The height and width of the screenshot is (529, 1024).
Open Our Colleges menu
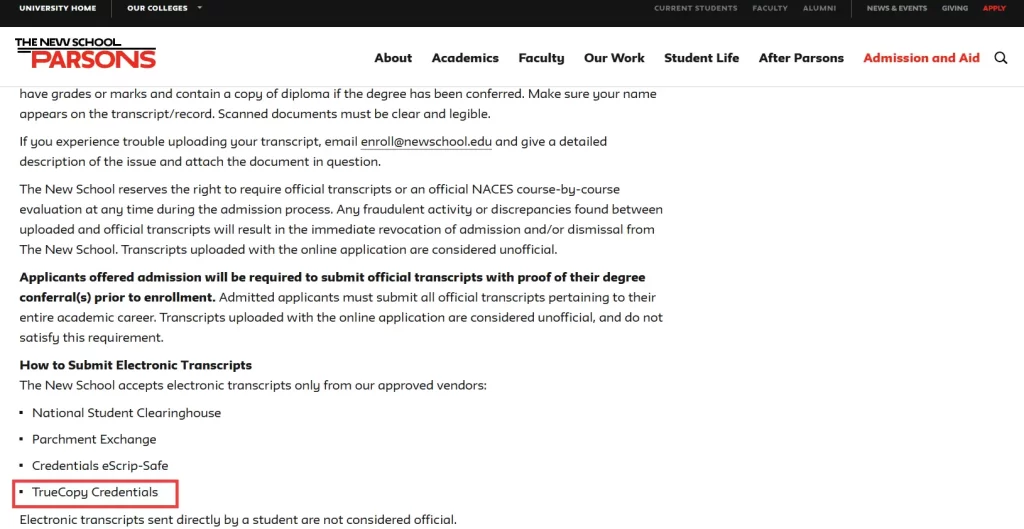(x=157, y=8)
